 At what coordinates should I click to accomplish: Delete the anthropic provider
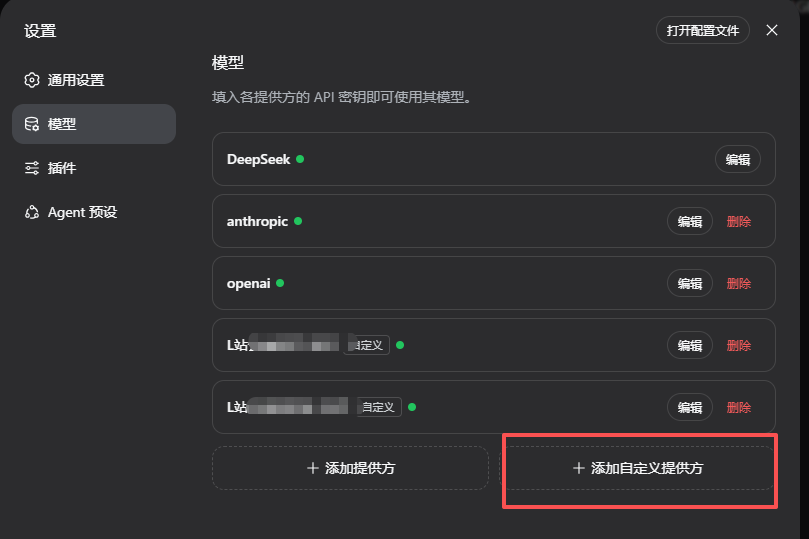(739, 221)
